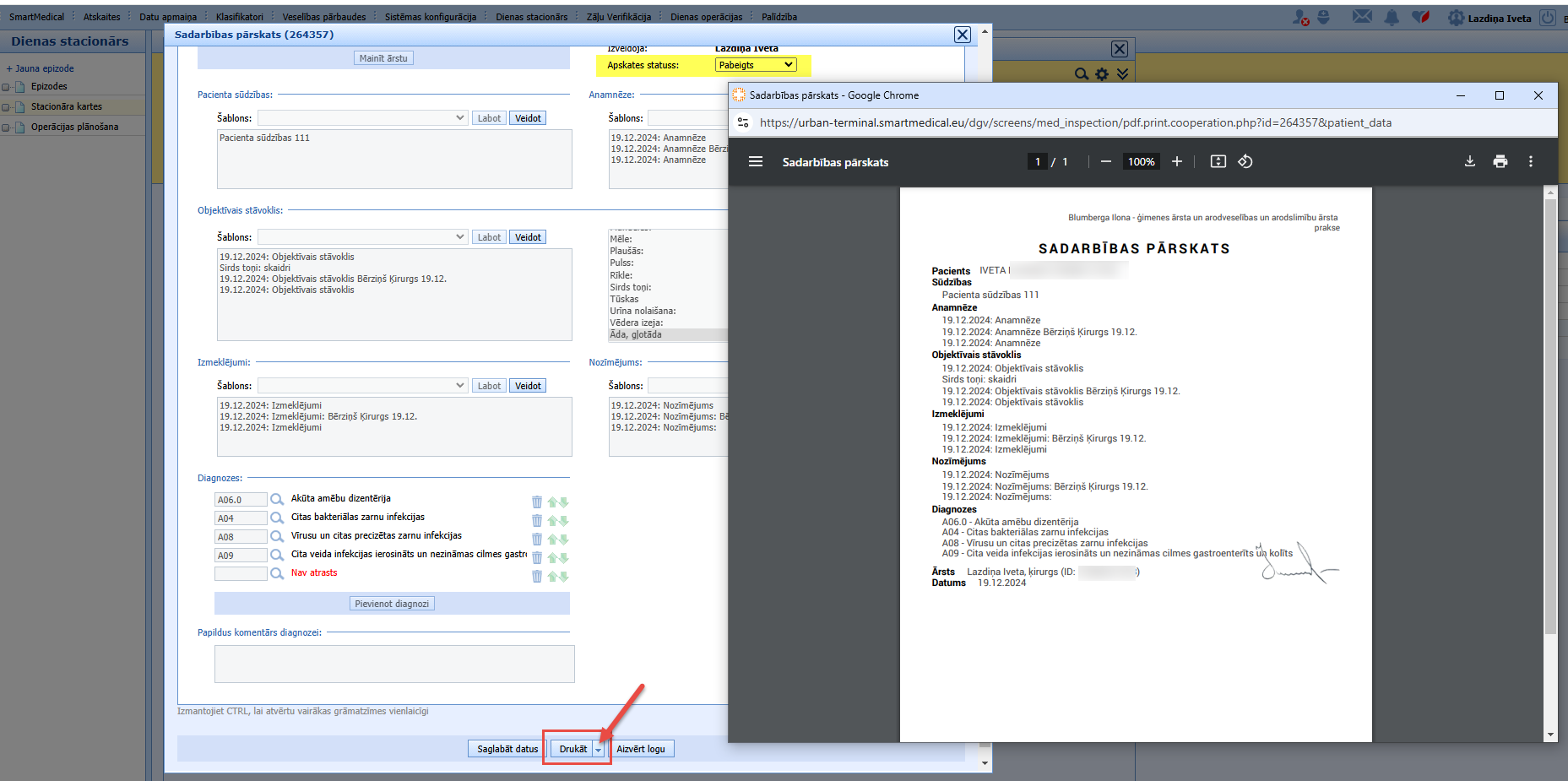This screenshot has height=781, width=1568.
Task: Expand the Stacionāra kartes tree item
Action: coord(6,107)
